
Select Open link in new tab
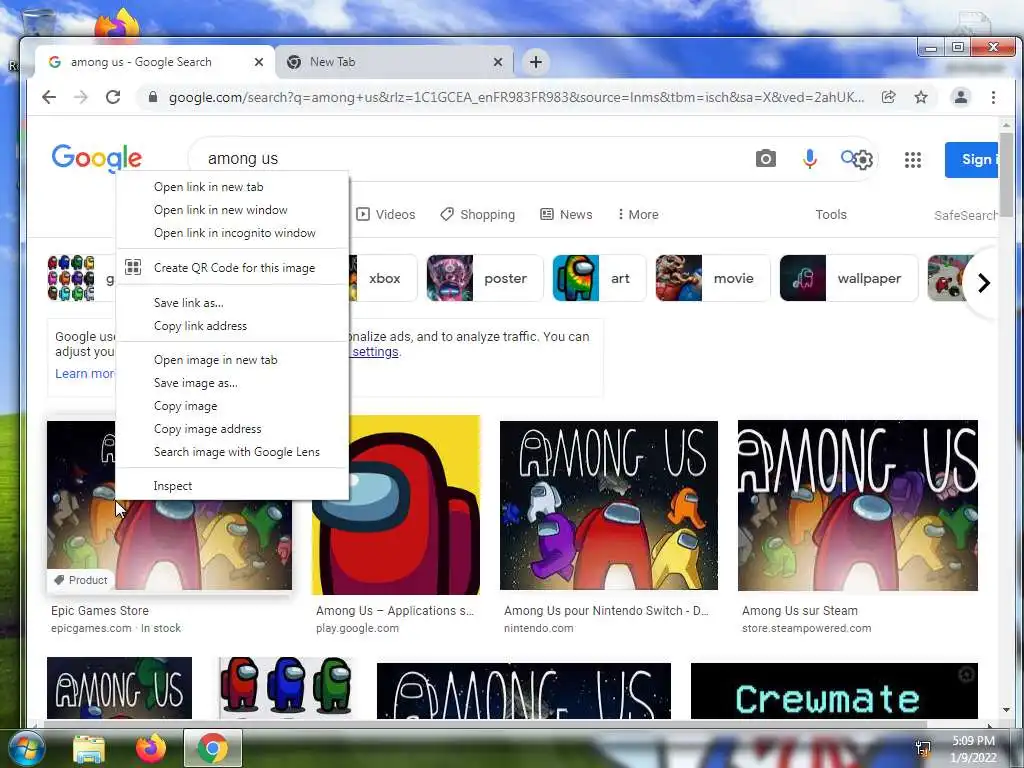point(232,187)
